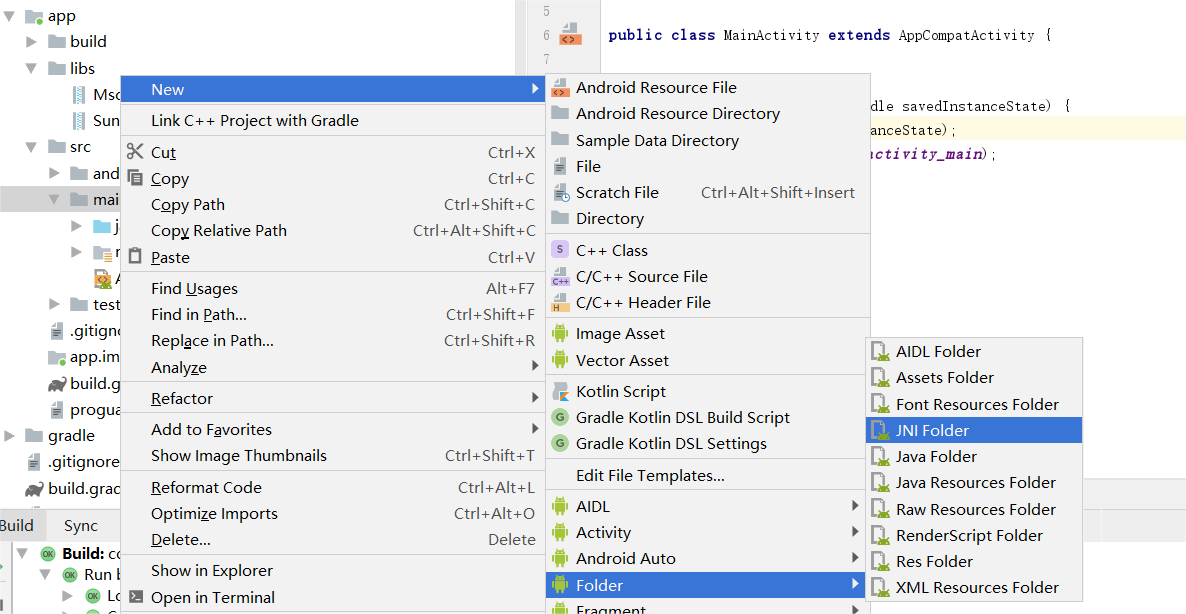This screenshot has height=614, width=1186.
Task: Click the C/C++ Header File icon
Action: pos(560,303)
